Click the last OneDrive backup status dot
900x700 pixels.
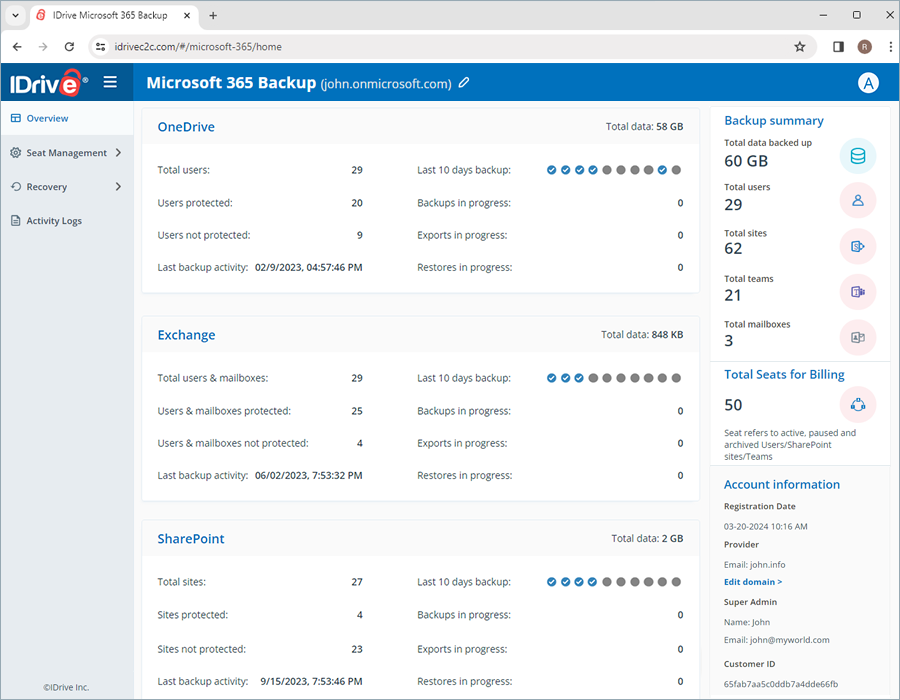(x=676, y=170)
